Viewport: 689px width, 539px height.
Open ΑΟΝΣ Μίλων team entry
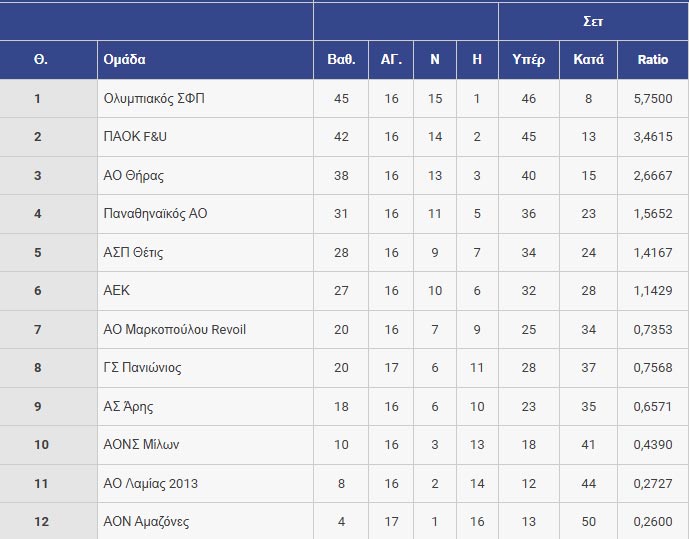coord(141,445)
